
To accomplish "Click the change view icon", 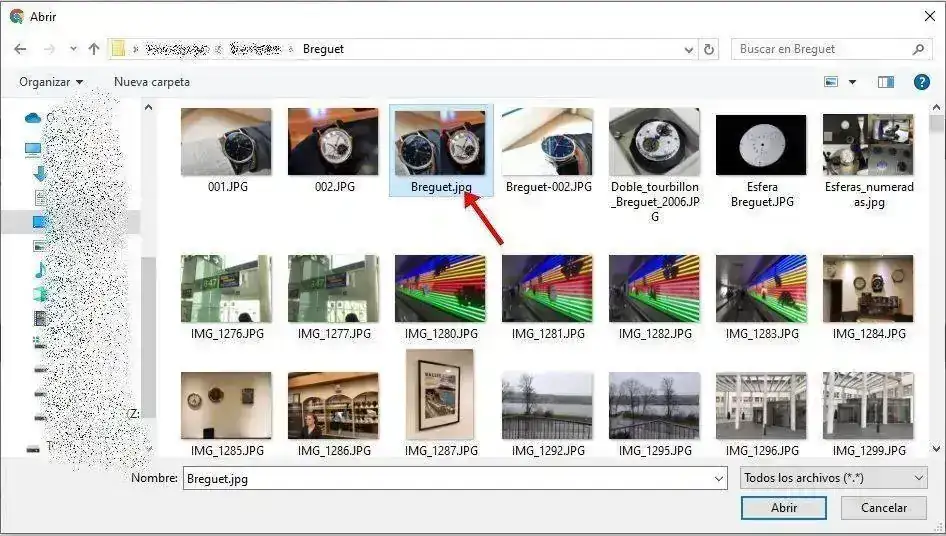I will (x=831, y=82).
